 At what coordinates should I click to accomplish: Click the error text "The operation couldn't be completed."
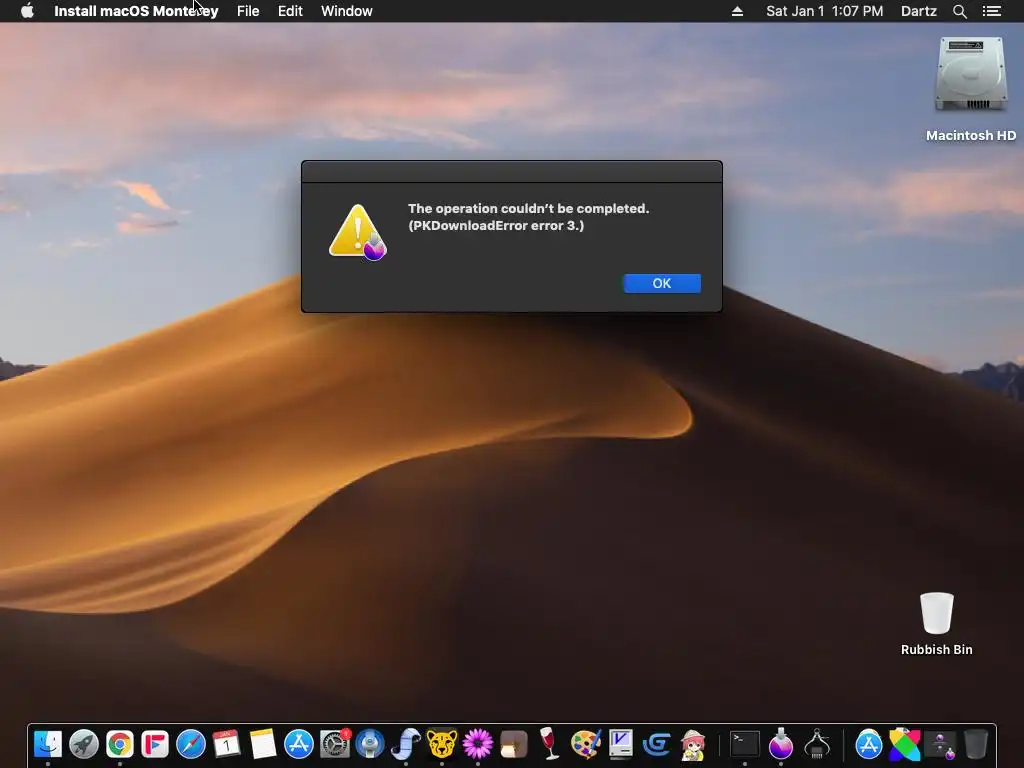click(528, 208)
